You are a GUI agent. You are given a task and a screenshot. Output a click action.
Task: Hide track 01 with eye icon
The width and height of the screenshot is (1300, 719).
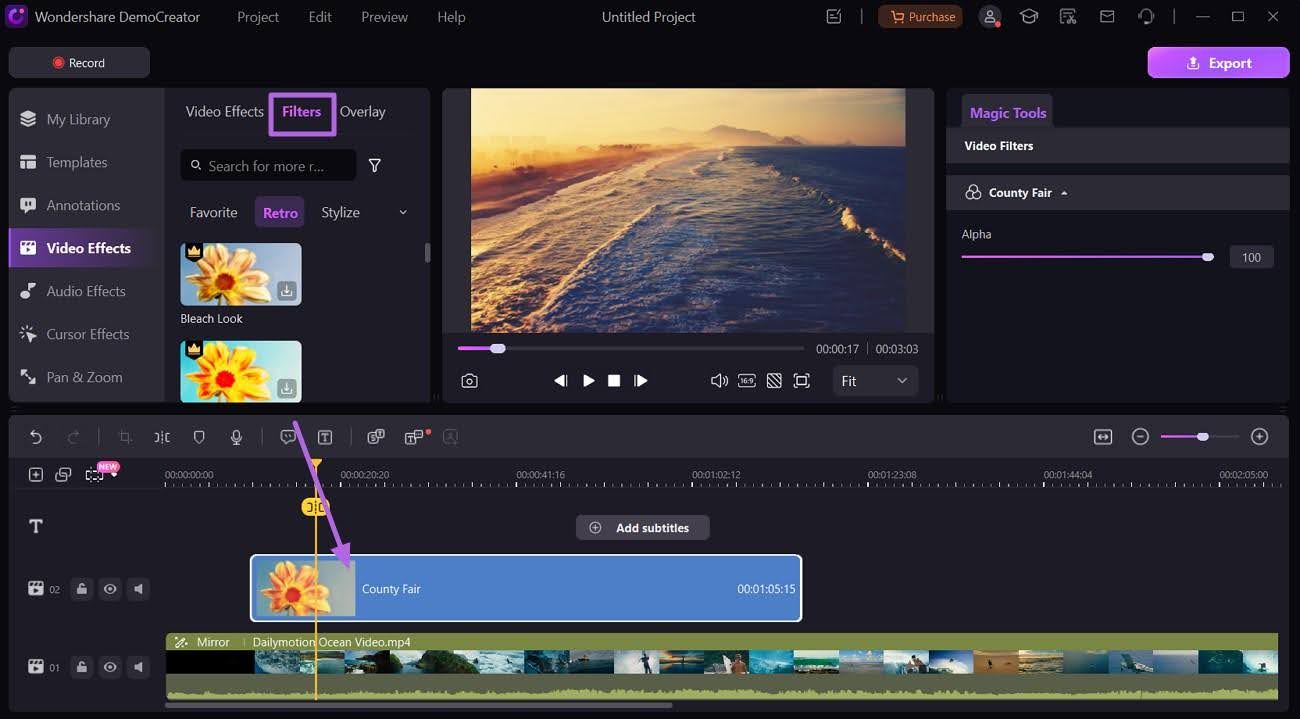pyautogui.click(x=110, y=667)
